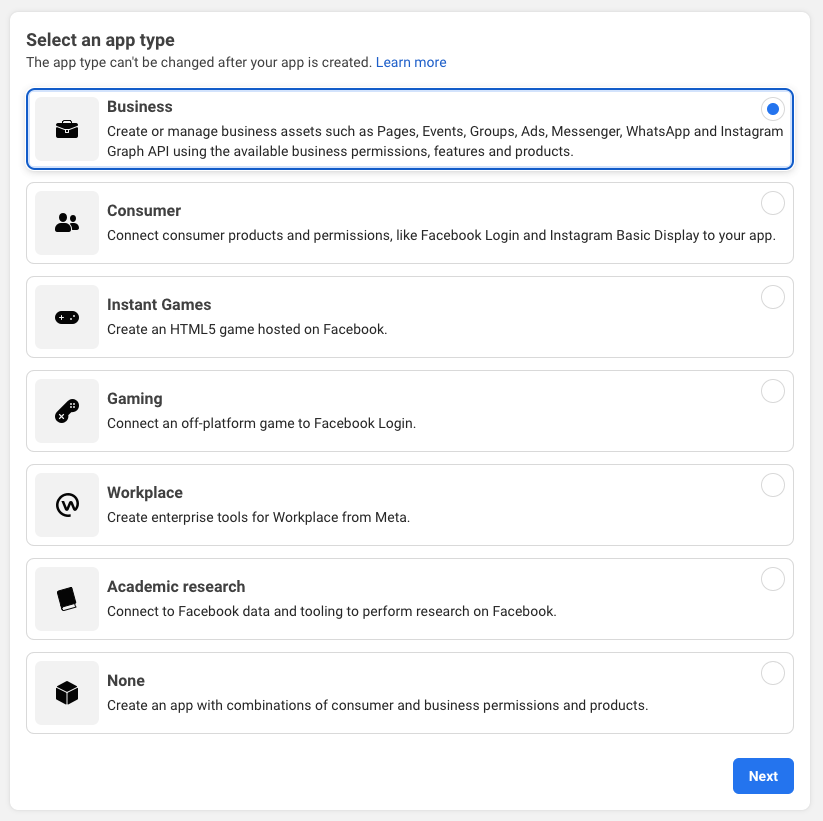Click the Academic research book icon
This screenshot has height=821, width=823.
click(66, 599)
